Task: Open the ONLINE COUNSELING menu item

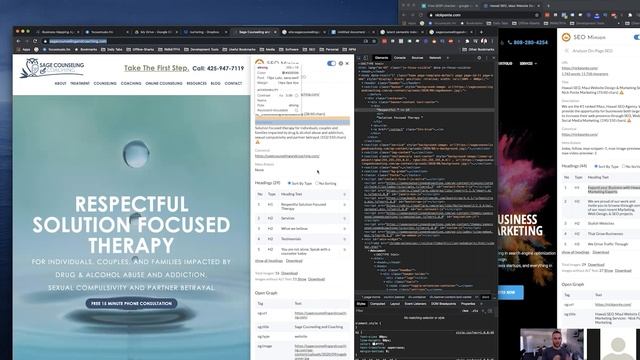Action: click(164, 83)
